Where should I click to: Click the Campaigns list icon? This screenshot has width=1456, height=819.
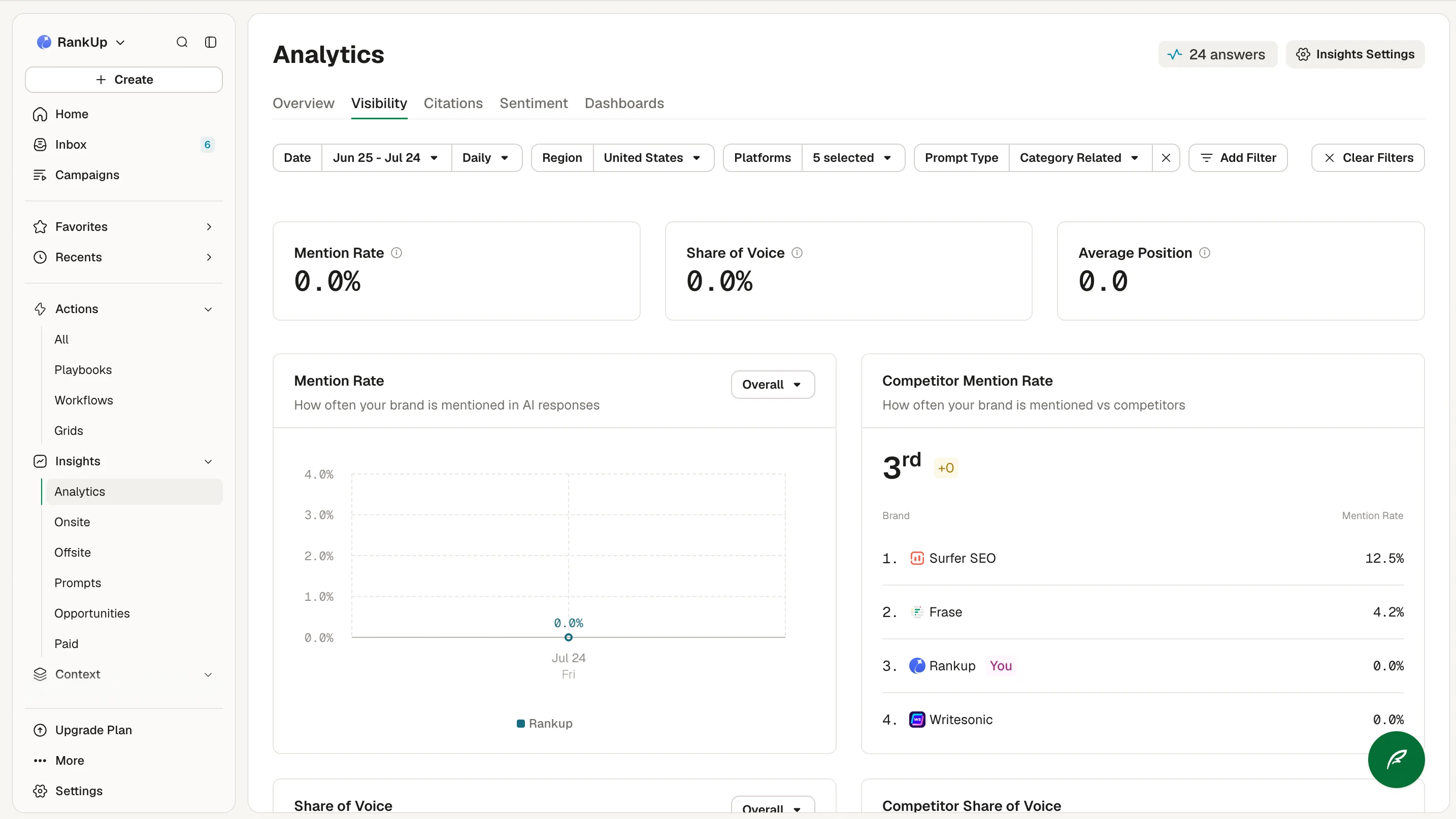40,175
